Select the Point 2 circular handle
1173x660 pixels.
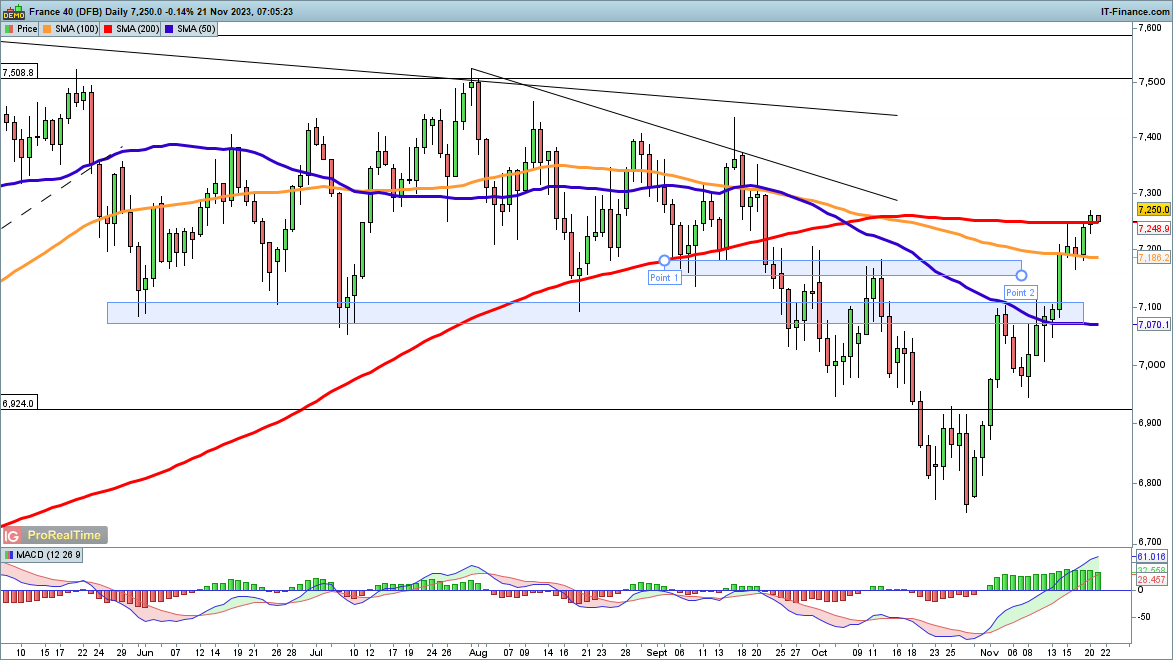(1021, 274)
